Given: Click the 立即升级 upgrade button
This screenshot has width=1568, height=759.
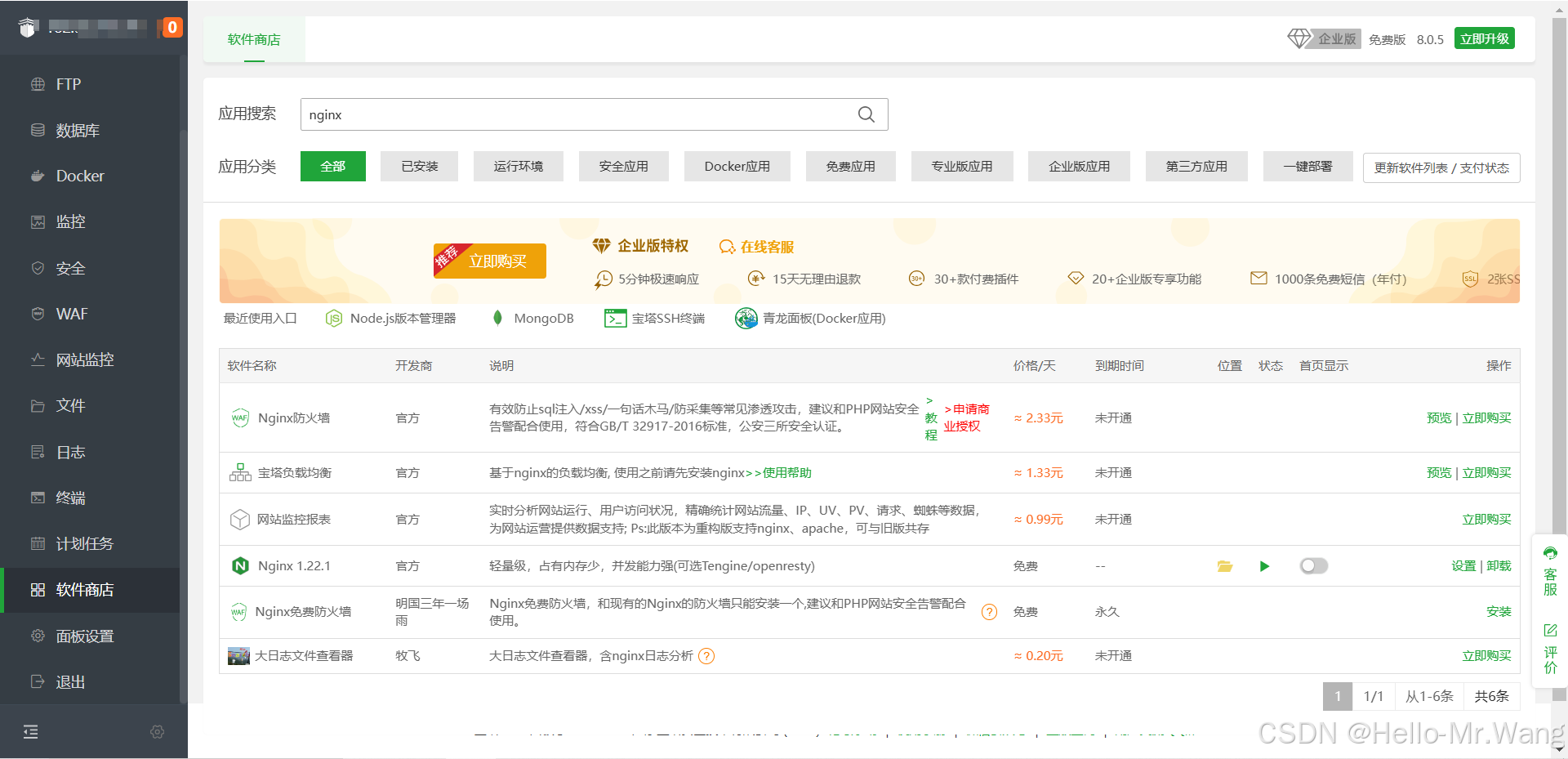Looking at the screenshot, I should (x=1484, y=38).
